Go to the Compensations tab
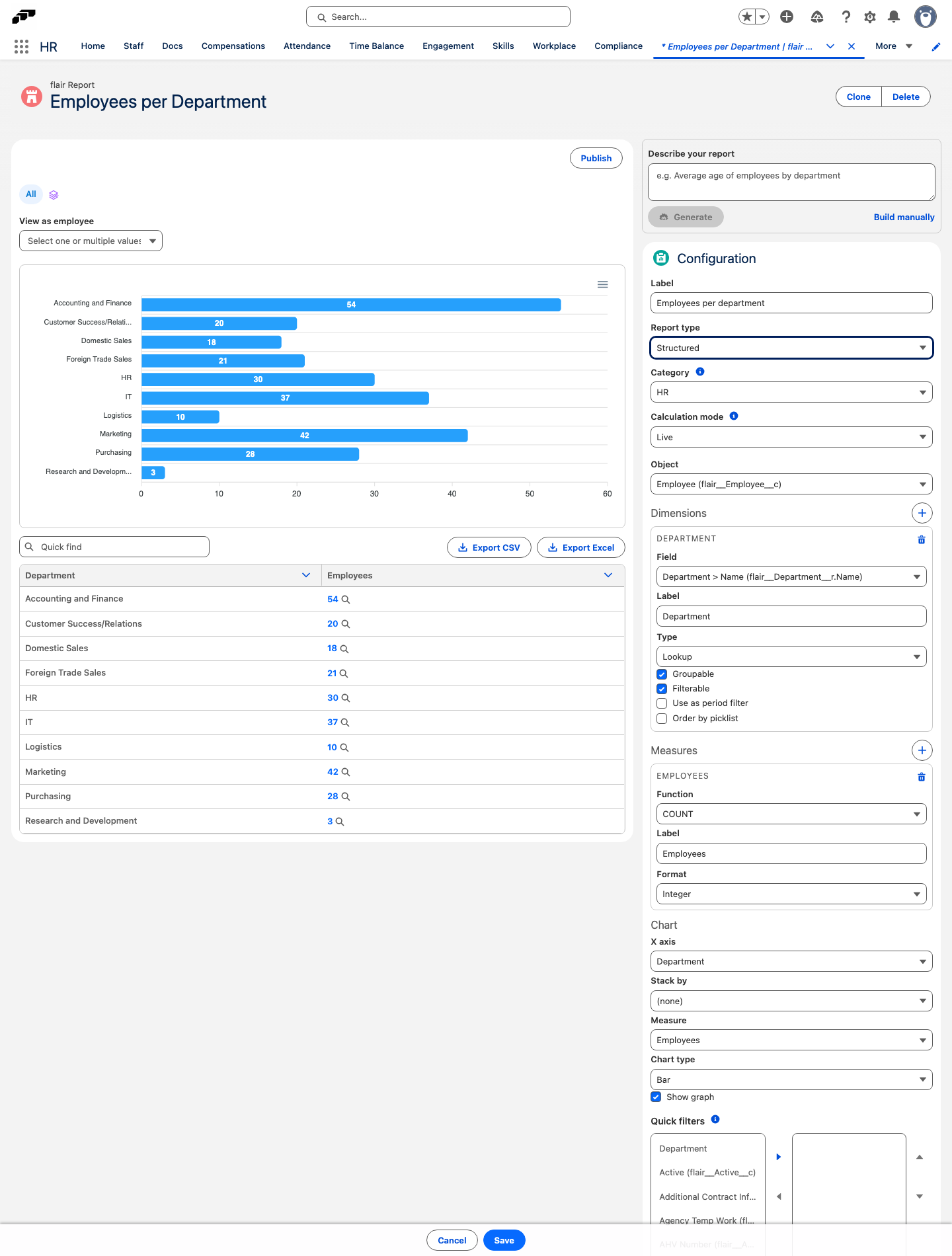 [233, 46]
